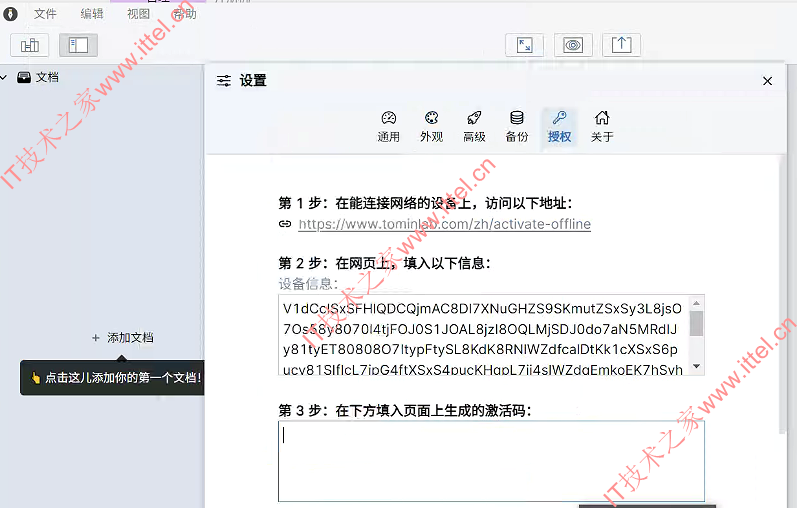This screenshot has width=797, height=508.
Task: Click the 点击这儿添加你的第一个文档 tooltip
Action: 112,377
